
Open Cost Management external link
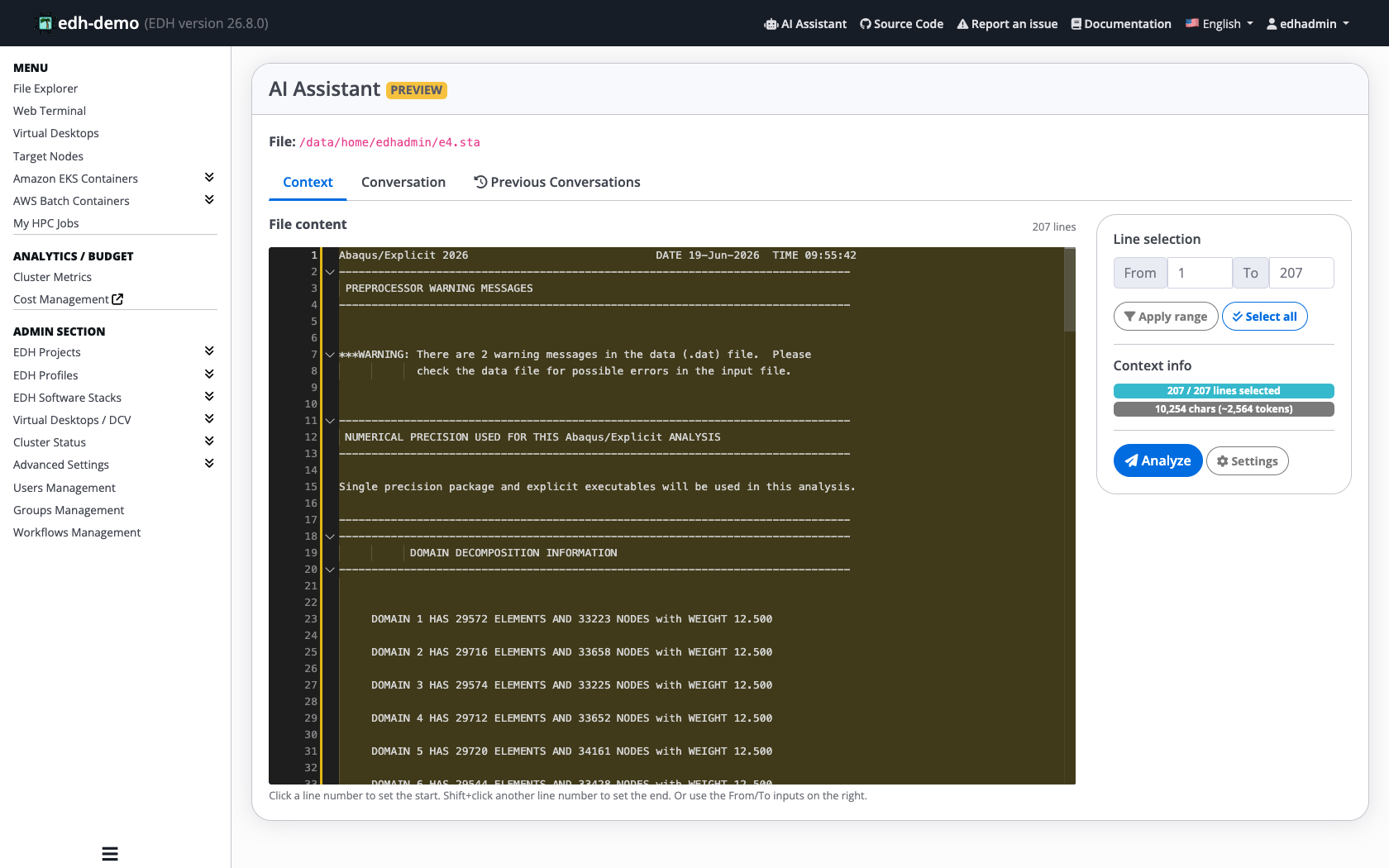click(68, 299)
